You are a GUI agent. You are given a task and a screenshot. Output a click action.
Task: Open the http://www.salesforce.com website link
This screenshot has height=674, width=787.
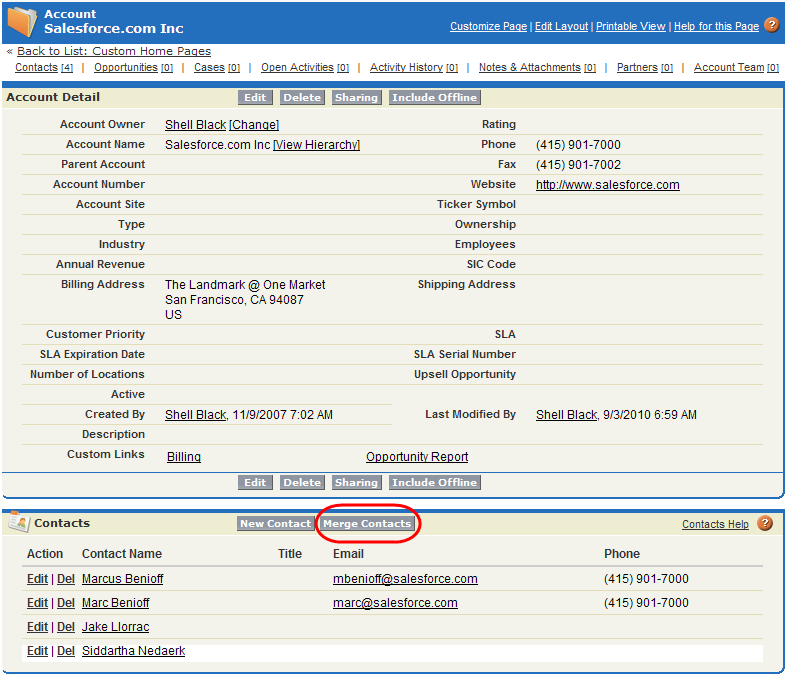pos(607,185)
